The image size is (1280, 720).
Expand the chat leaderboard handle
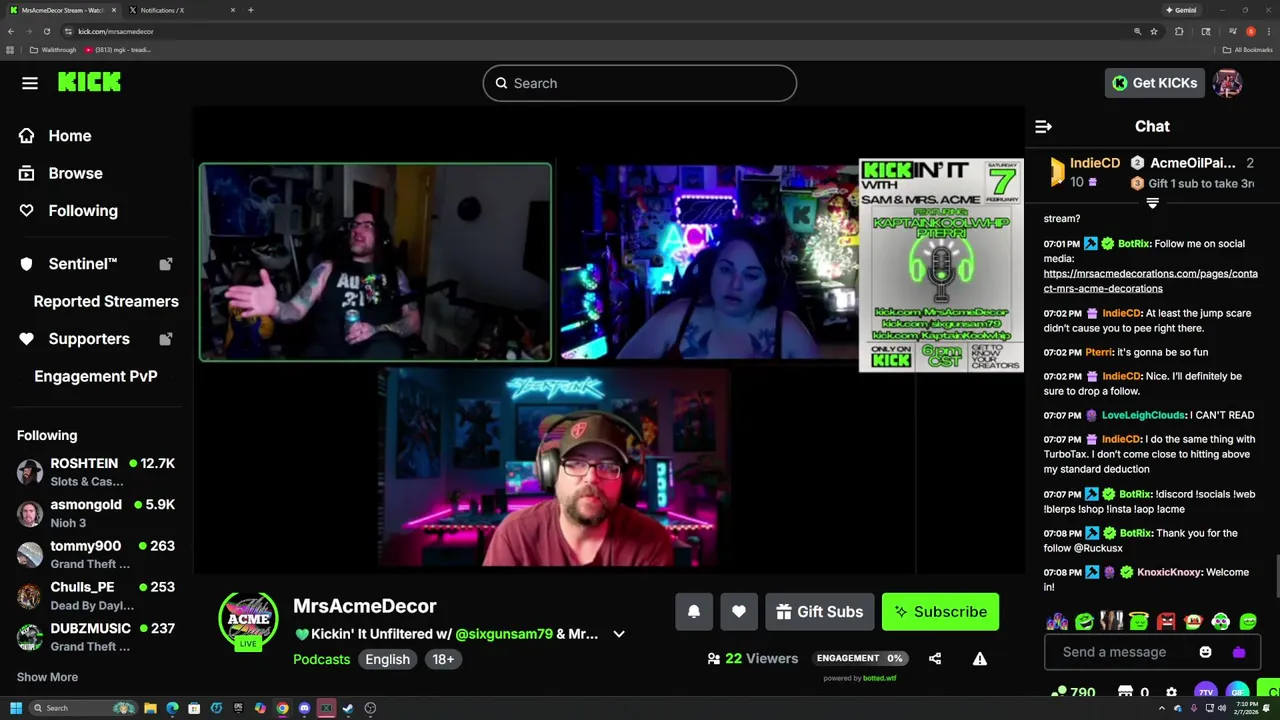pyautogui.click(x=1152, y=203)
